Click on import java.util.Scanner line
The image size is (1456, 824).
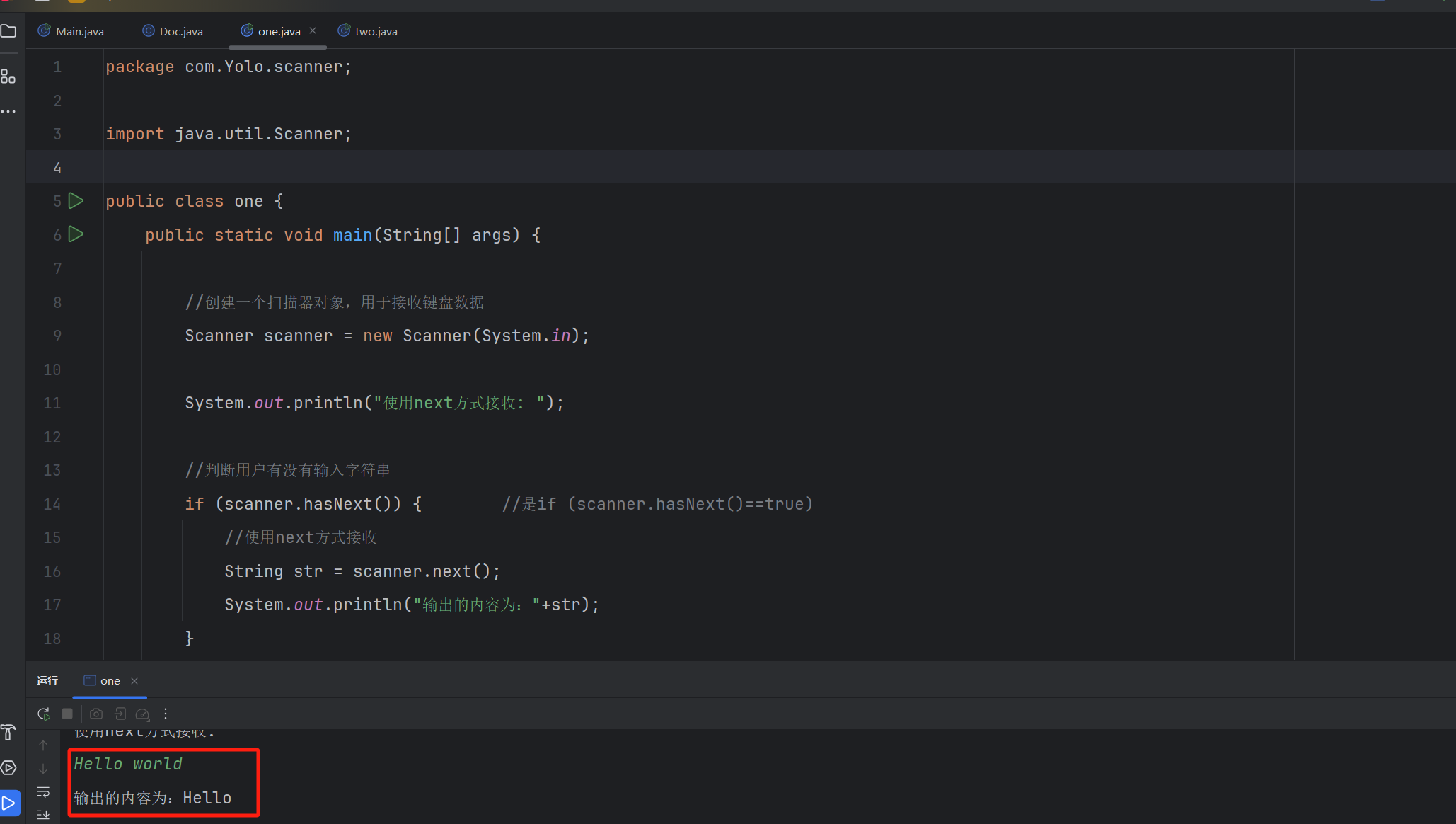click(229, 134)
